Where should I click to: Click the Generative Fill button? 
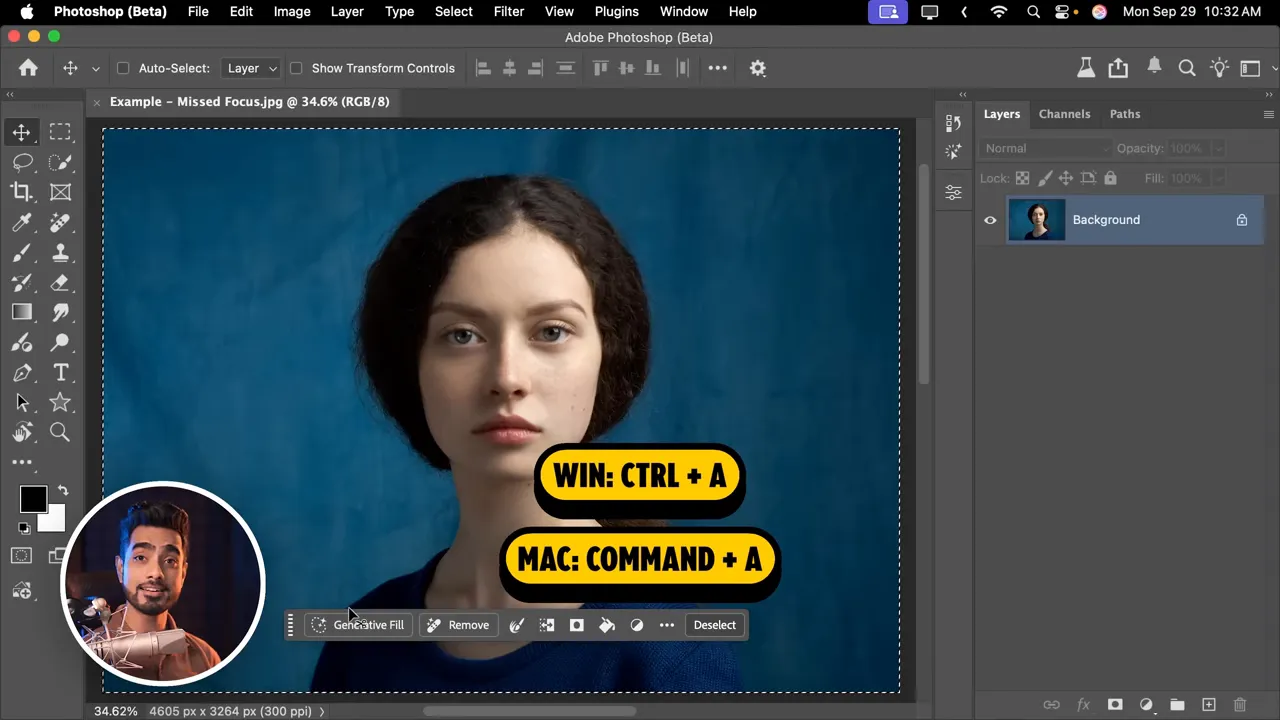tap(357, 625)
